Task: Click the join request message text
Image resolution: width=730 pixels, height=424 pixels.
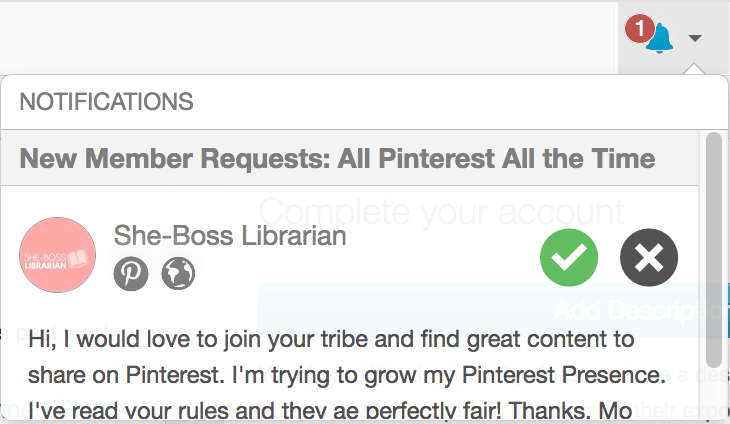Action: click(x=330, y=339)
